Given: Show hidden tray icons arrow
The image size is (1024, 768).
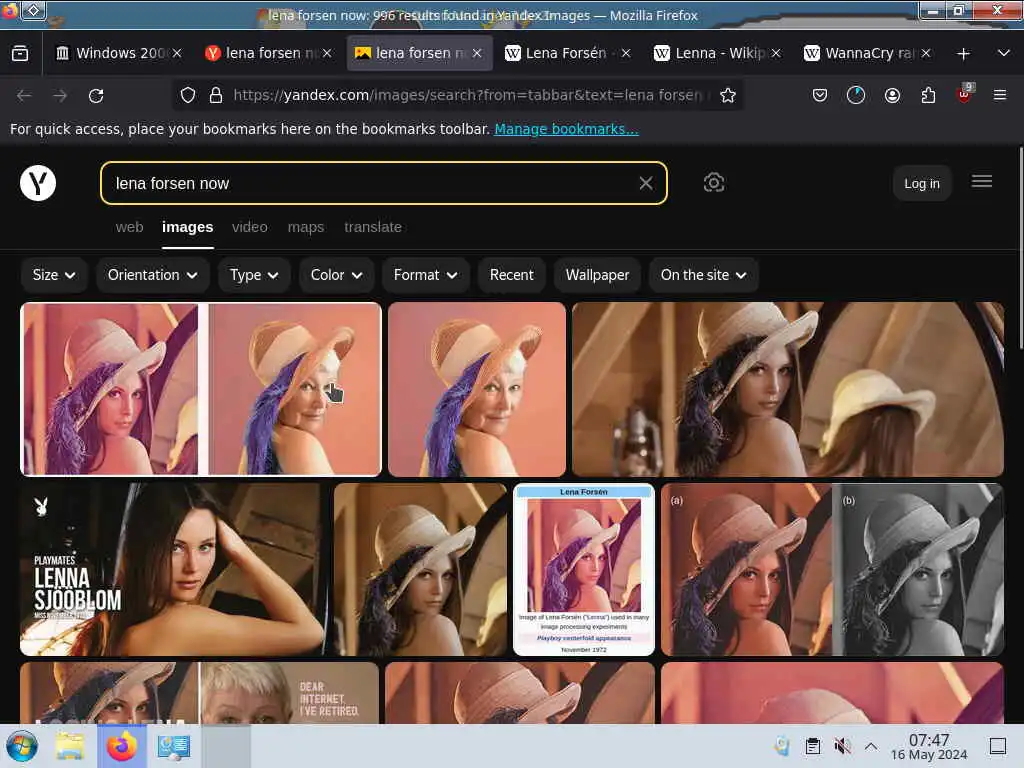Looking at the screenshot, I should (x=871, y=745).
